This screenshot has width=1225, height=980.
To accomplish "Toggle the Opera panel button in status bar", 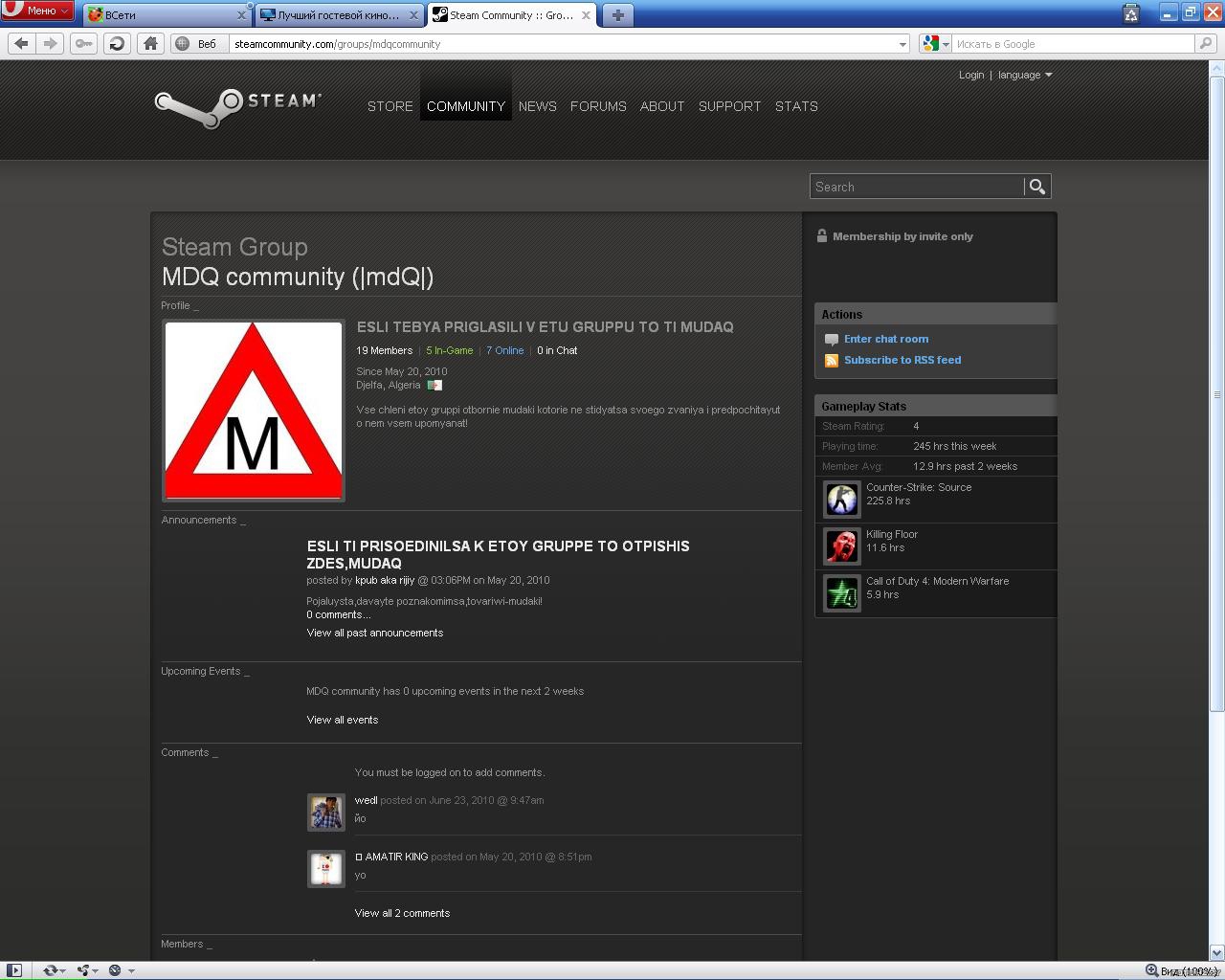I will (x=13, y=970).
